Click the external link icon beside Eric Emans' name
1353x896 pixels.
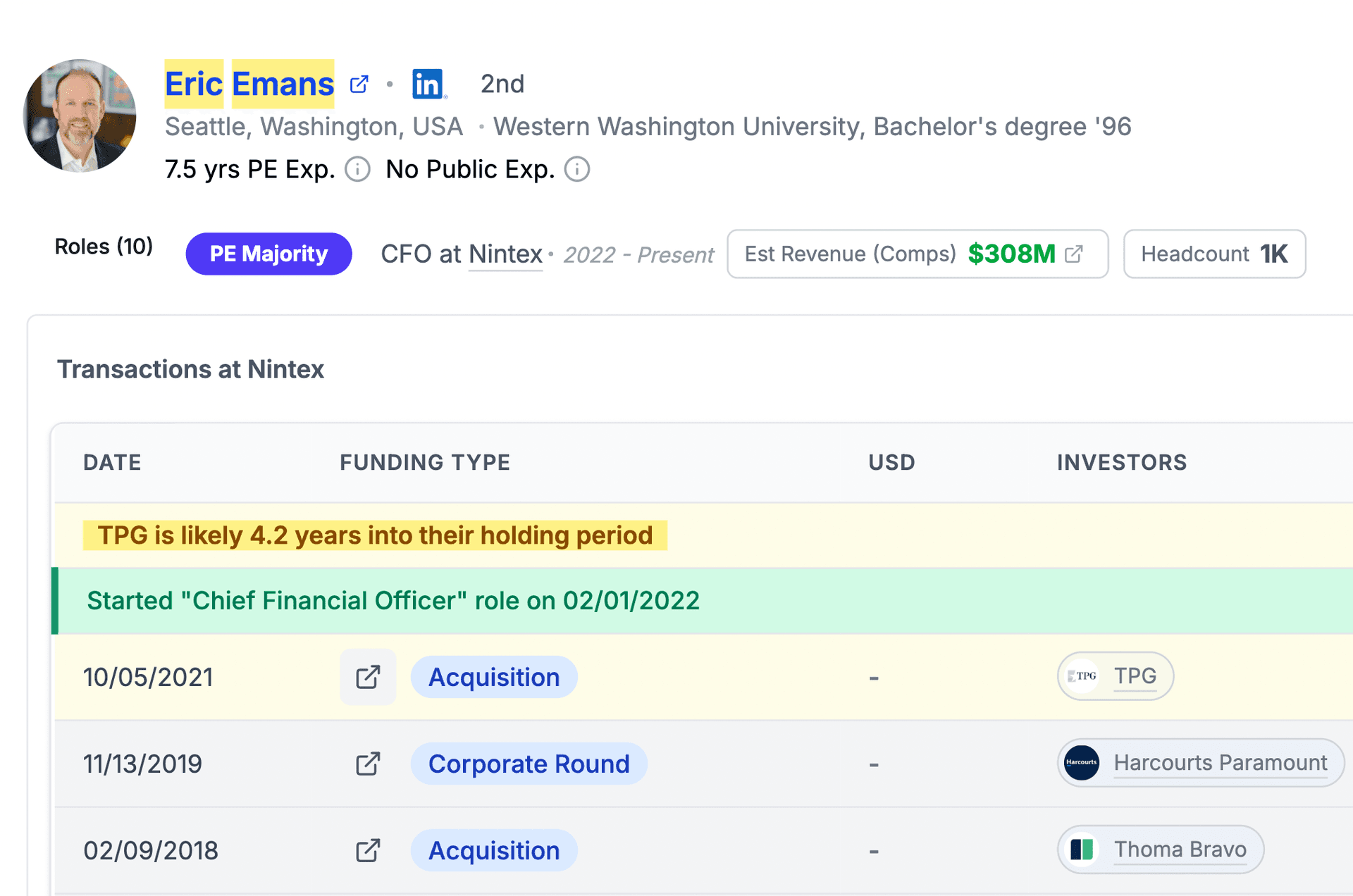coord(359,83)
